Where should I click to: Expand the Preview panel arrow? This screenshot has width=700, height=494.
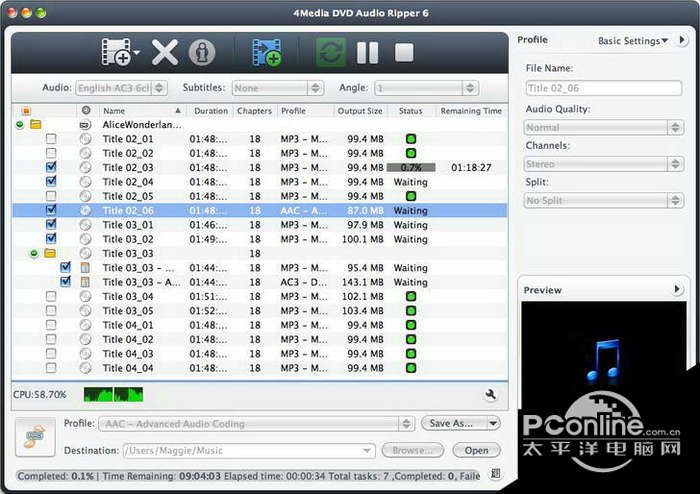coord(677,289)
